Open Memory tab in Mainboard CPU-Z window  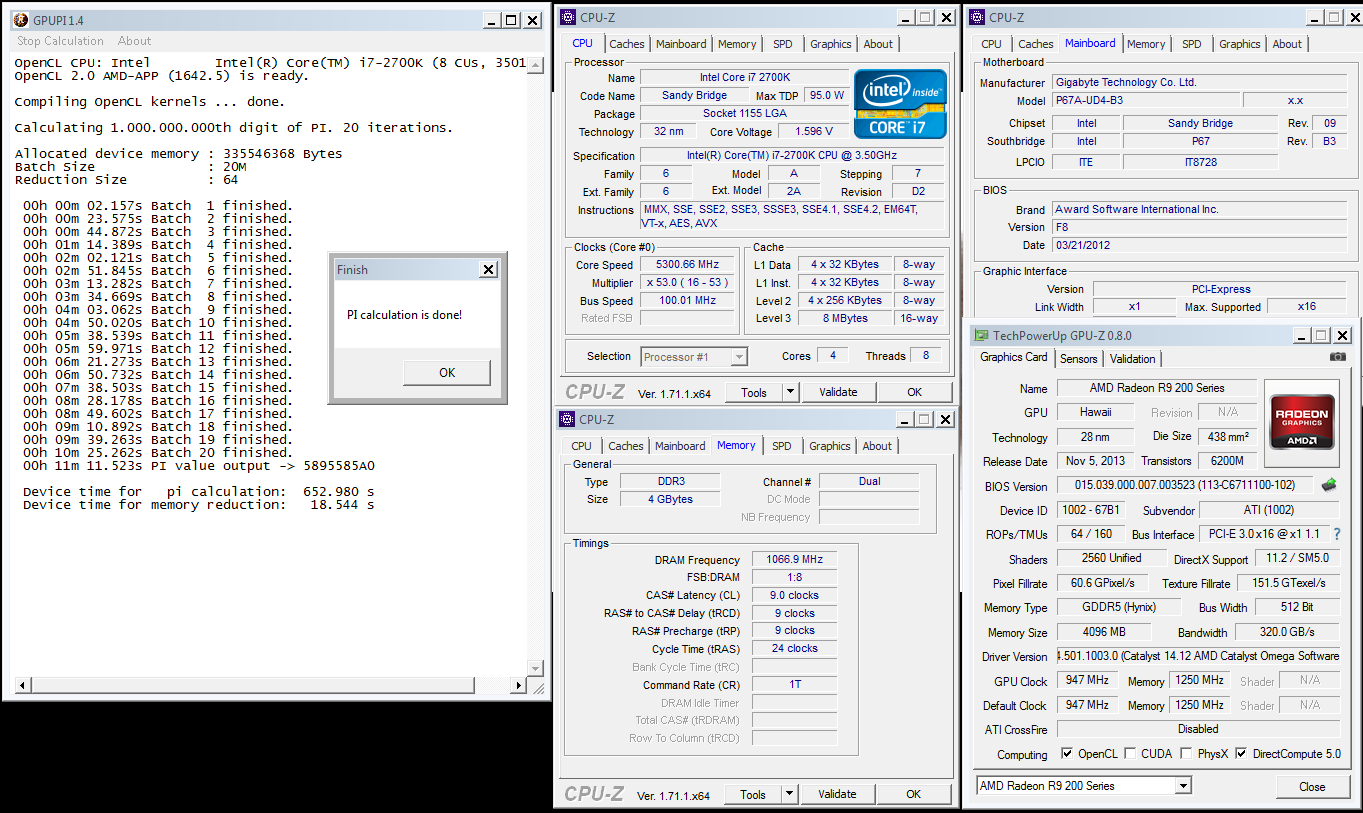1146,44
